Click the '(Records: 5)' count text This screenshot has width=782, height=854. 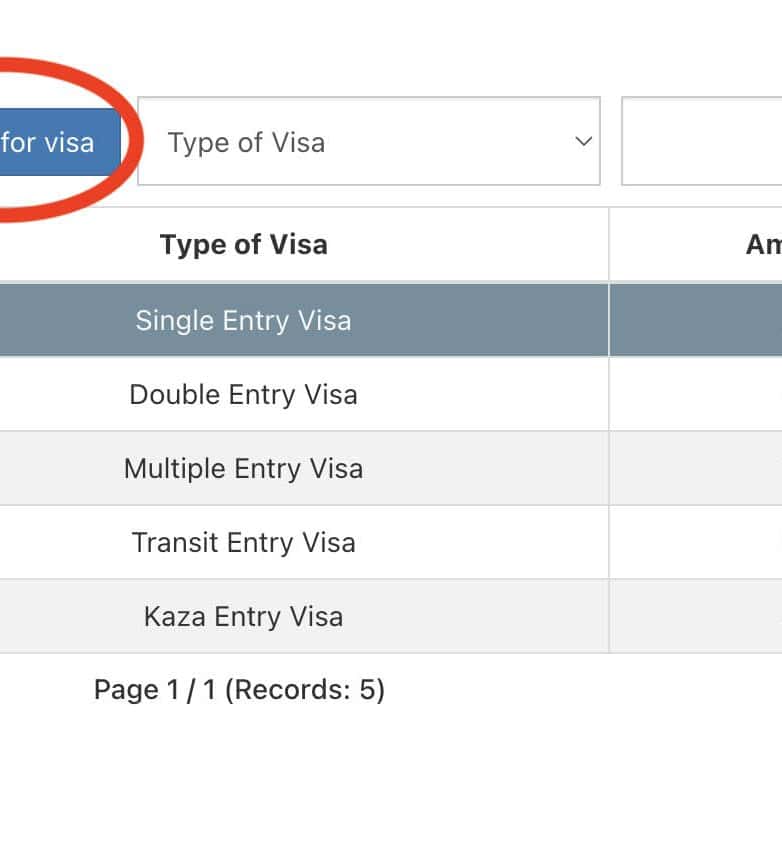304,690
